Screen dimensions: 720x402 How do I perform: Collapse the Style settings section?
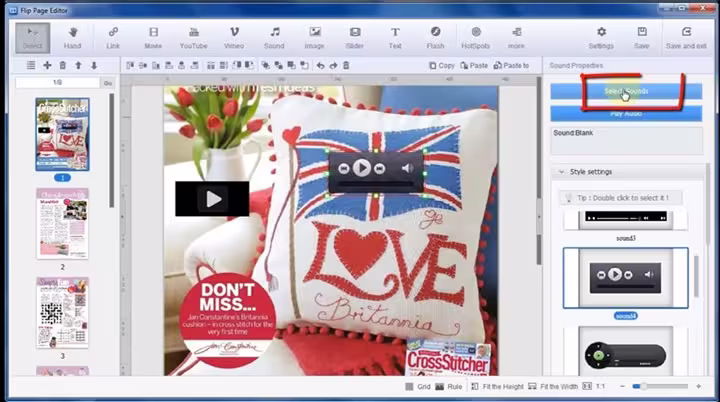(561, 172)
